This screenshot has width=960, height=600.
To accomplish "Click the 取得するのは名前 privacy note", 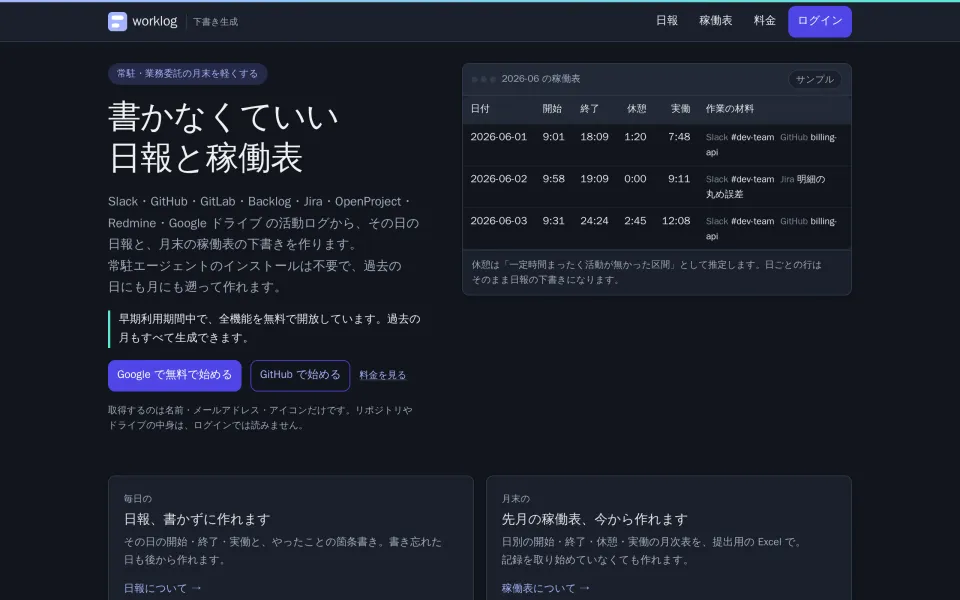I will [x=260, y=418].
